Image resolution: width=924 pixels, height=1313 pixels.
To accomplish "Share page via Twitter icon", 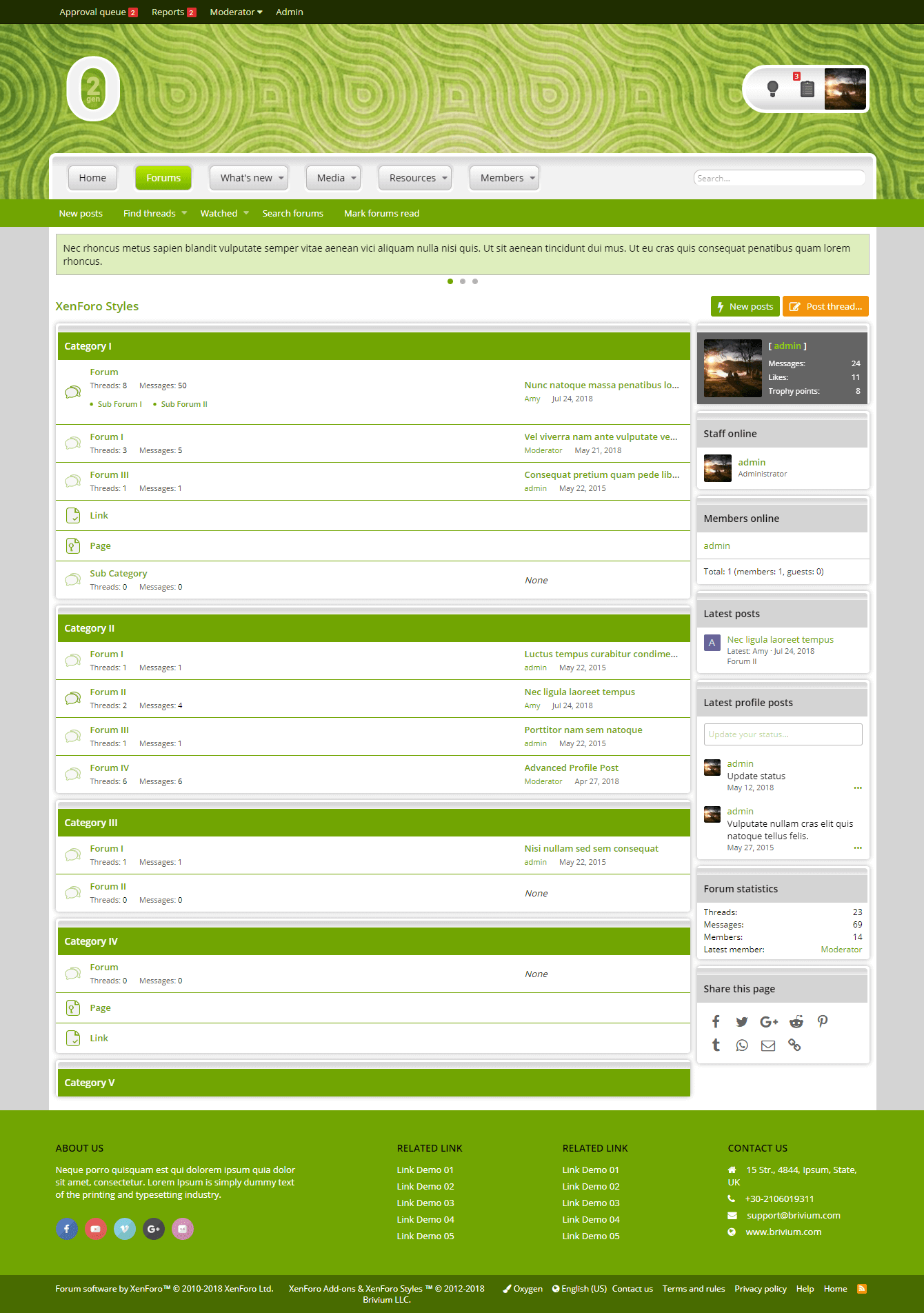I will point(742,1021).
